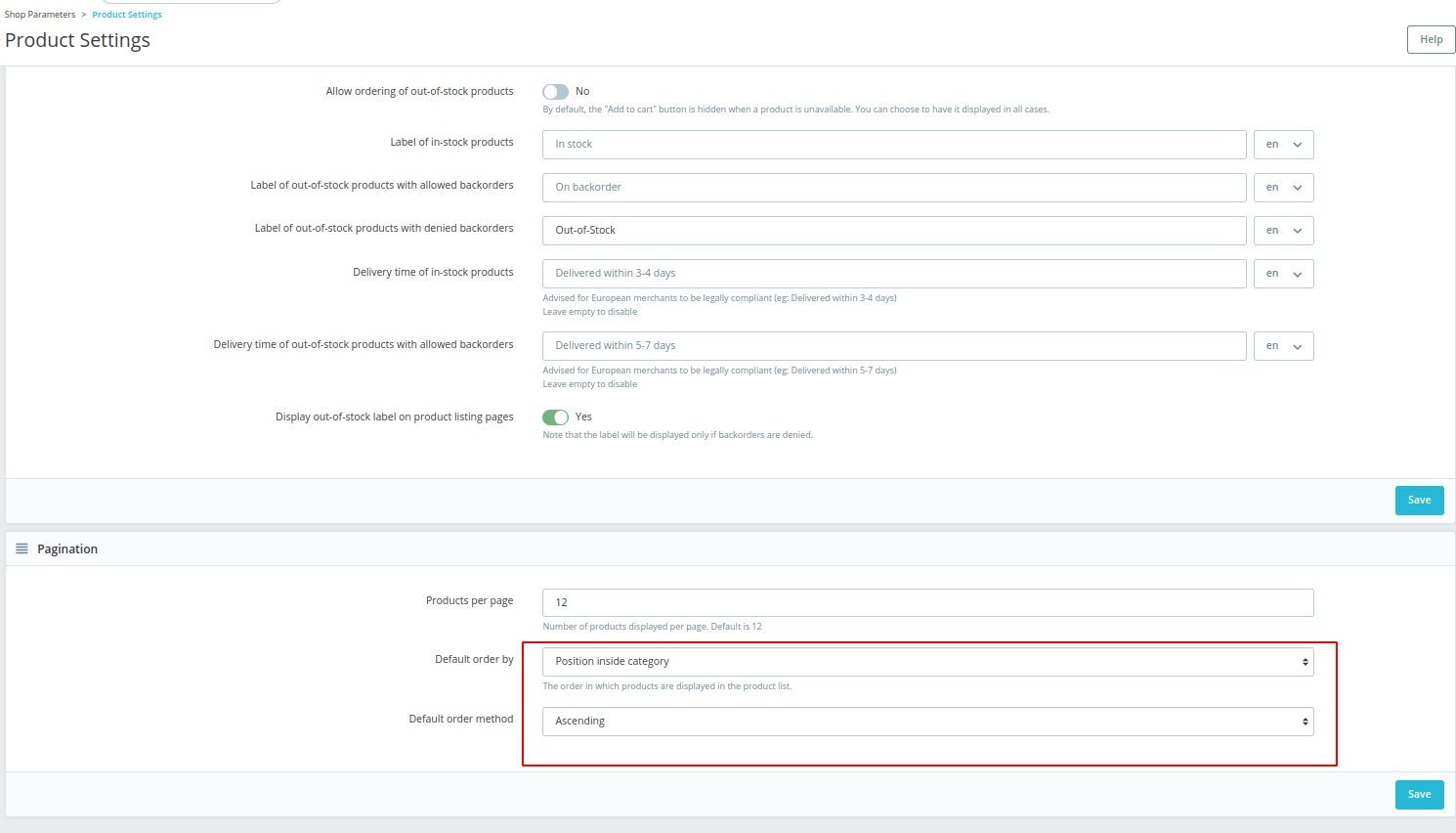The width and height of the screenshot is (1456, 833).
Task: Focus the Delivered within 3-4 days field
Action: coord(894,274)
